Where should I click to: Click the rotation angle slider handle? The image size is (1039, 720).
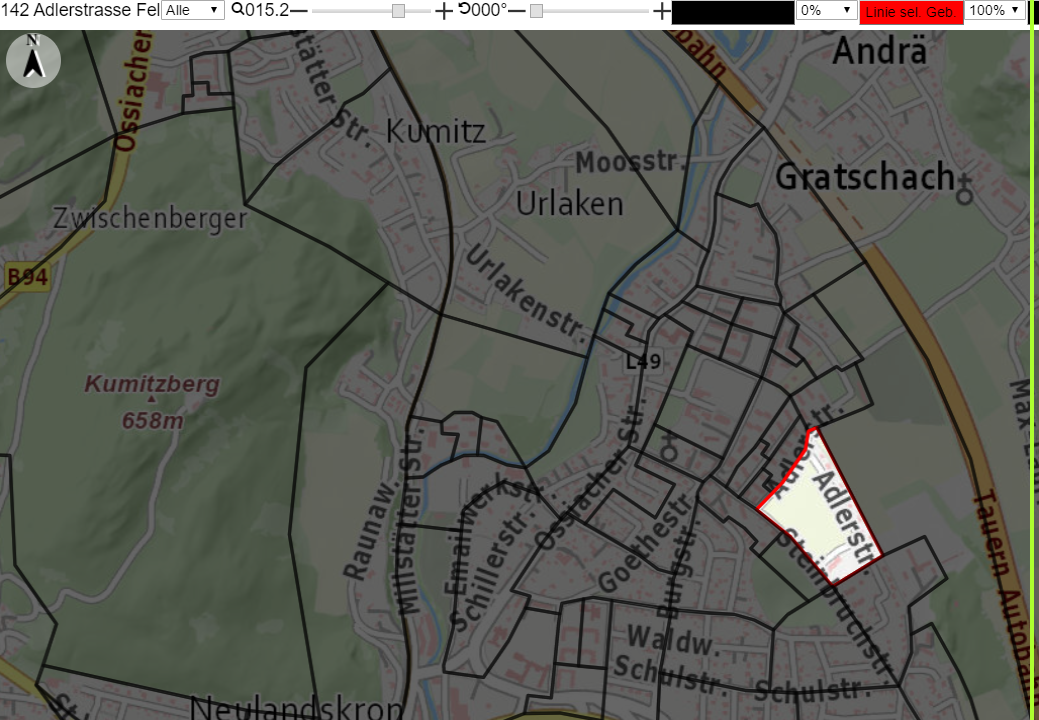(x=537, y=11)
